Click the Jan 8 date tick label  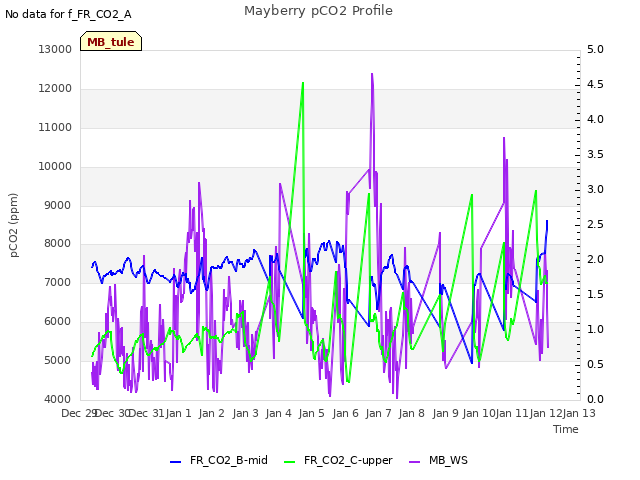(412, 414)
